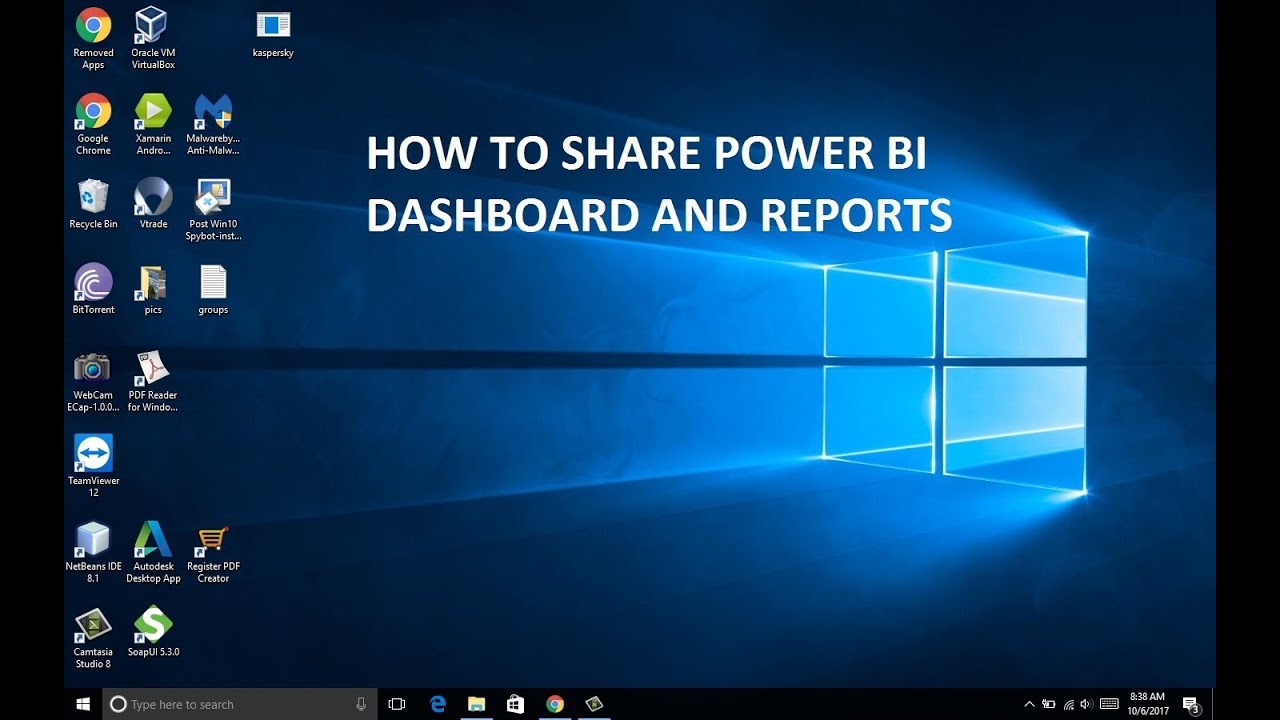Screen dimensions: 1280x720
Task: Switch to Camtasia recorder in taskbar
Action: [594, 704]
